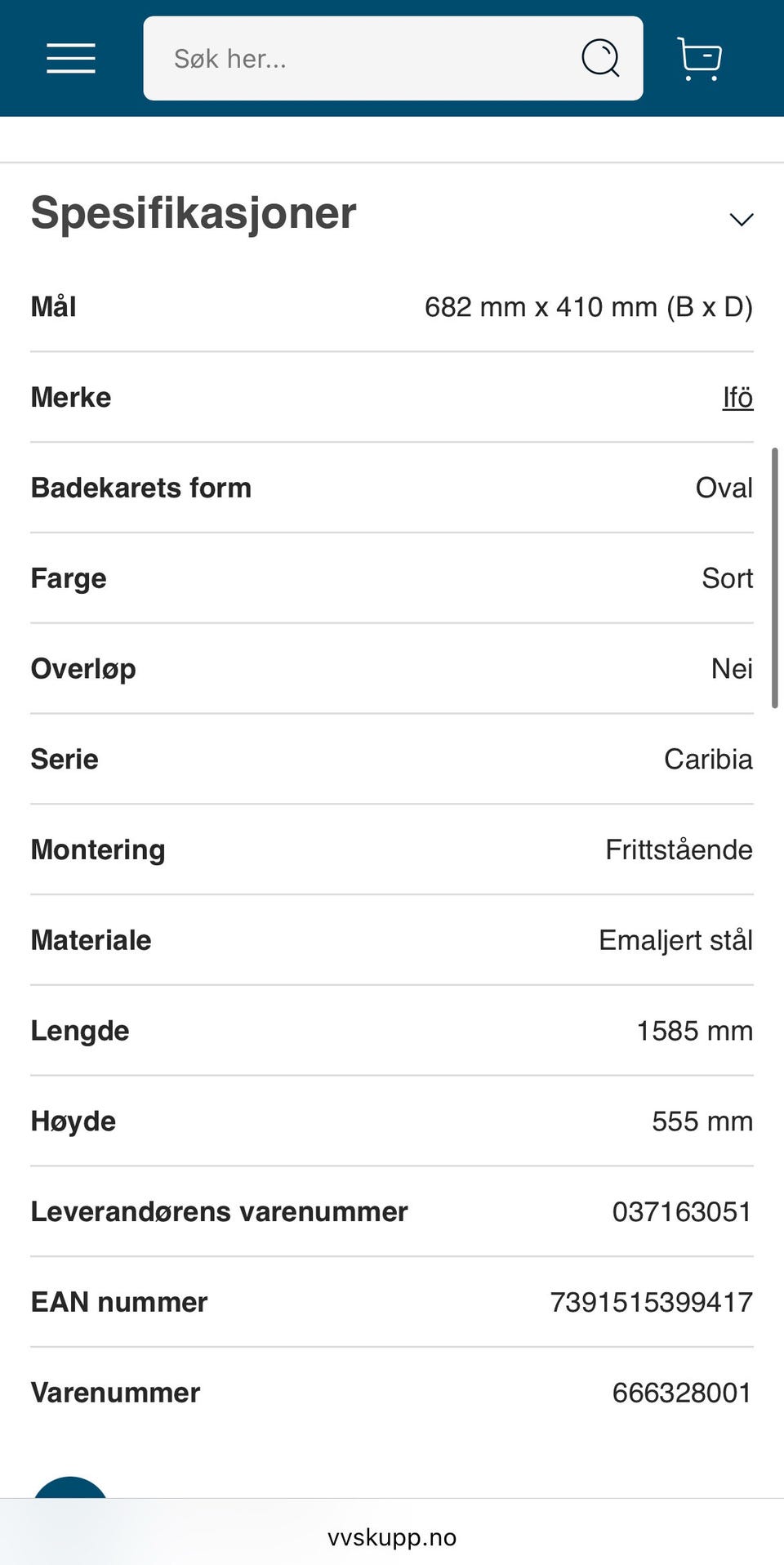The height and width of the screenshot is (1565, 784).
Task: Open the hamburger navigation menu
Action: pos(70,58)
